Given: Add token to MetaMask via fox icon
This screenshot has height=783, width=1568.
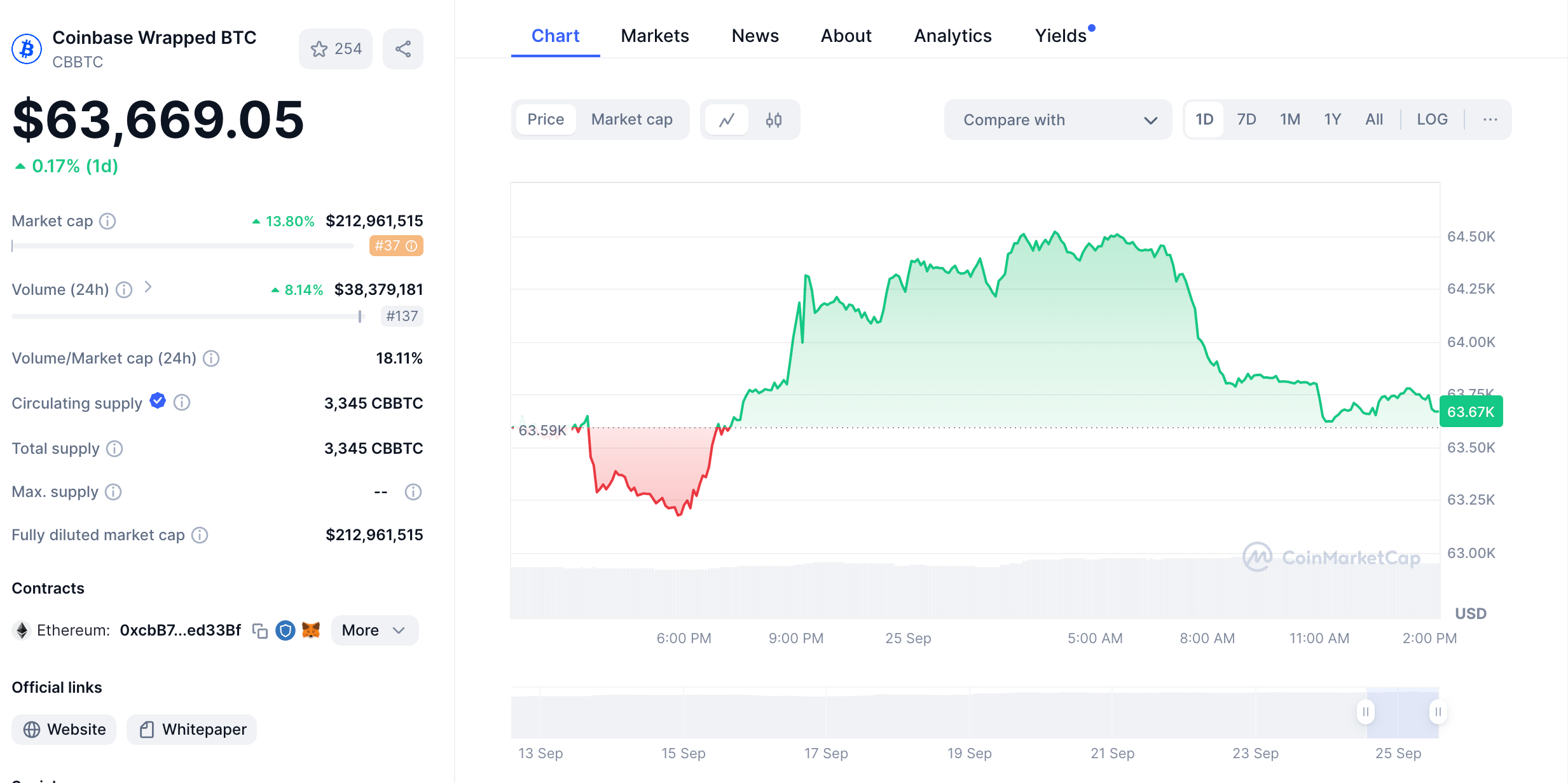Looking at the screenshot, I should tap(311, 630).
